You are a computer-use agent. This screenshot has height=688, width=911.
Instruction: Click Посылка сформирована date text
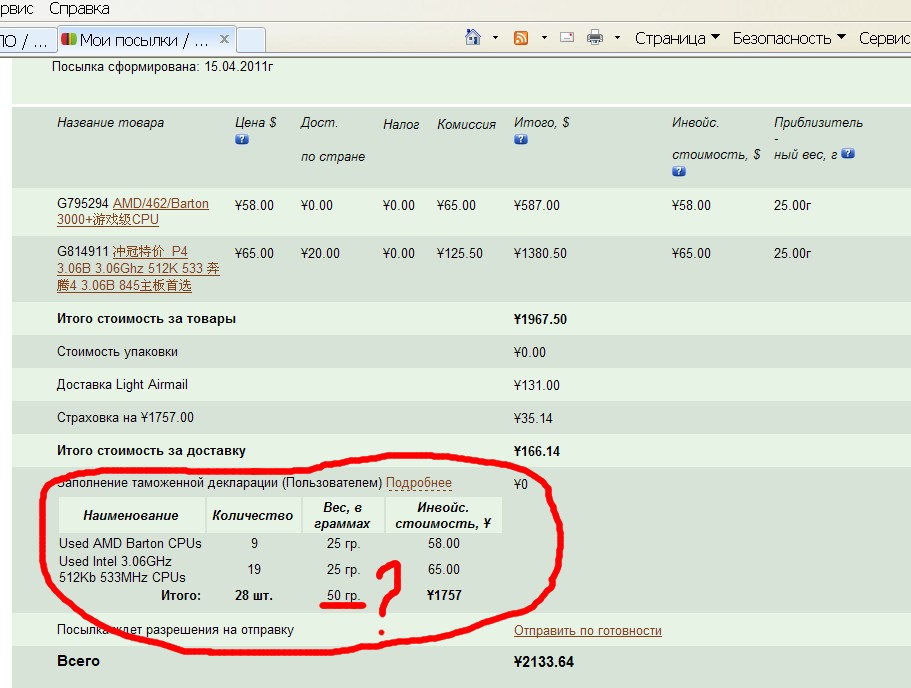[162, 67]
